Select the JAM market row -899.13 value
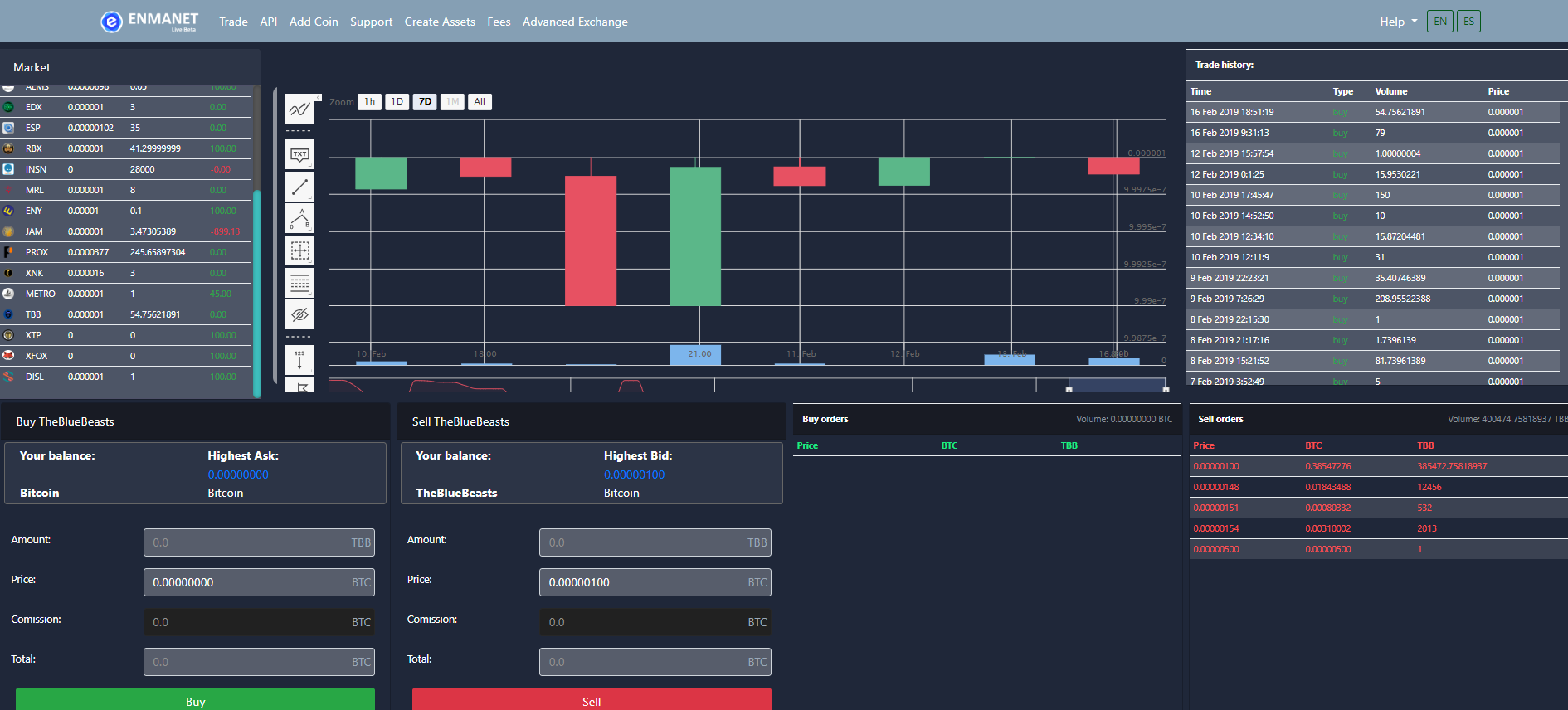Image resolution: width=1568 pixels, height=710 pixels. pyautogui.click(x=224, y=231)
